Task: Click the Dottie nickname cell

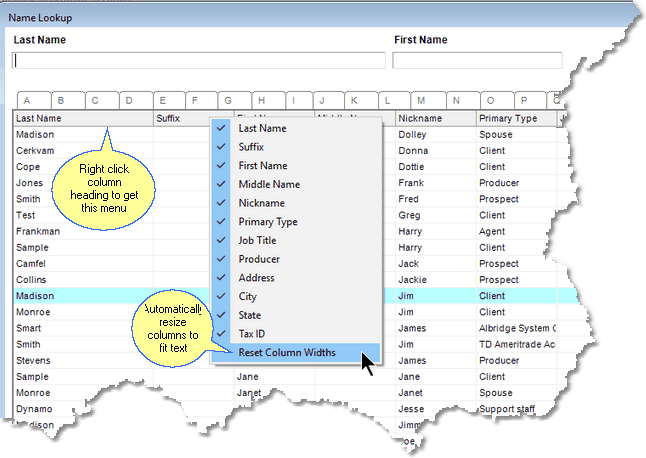Action: (435, 167)
